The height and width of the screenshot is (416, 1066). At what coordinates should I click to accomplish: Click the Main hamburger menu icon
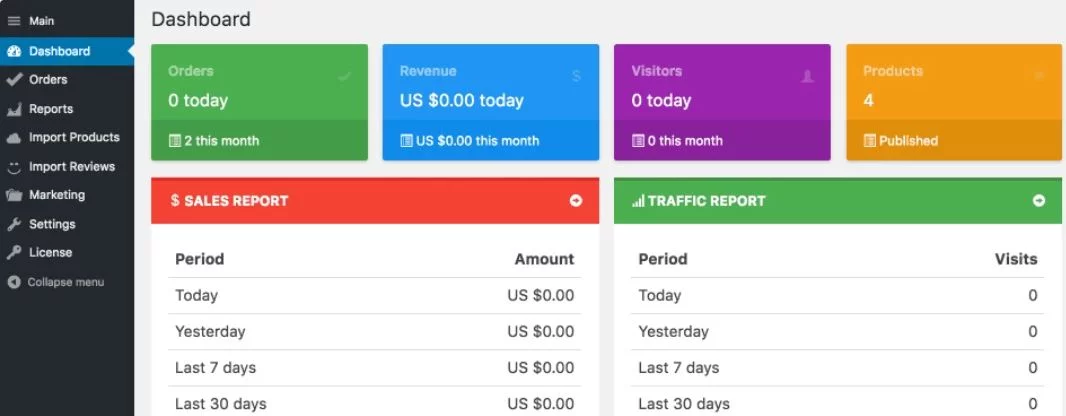click(14, 21)
